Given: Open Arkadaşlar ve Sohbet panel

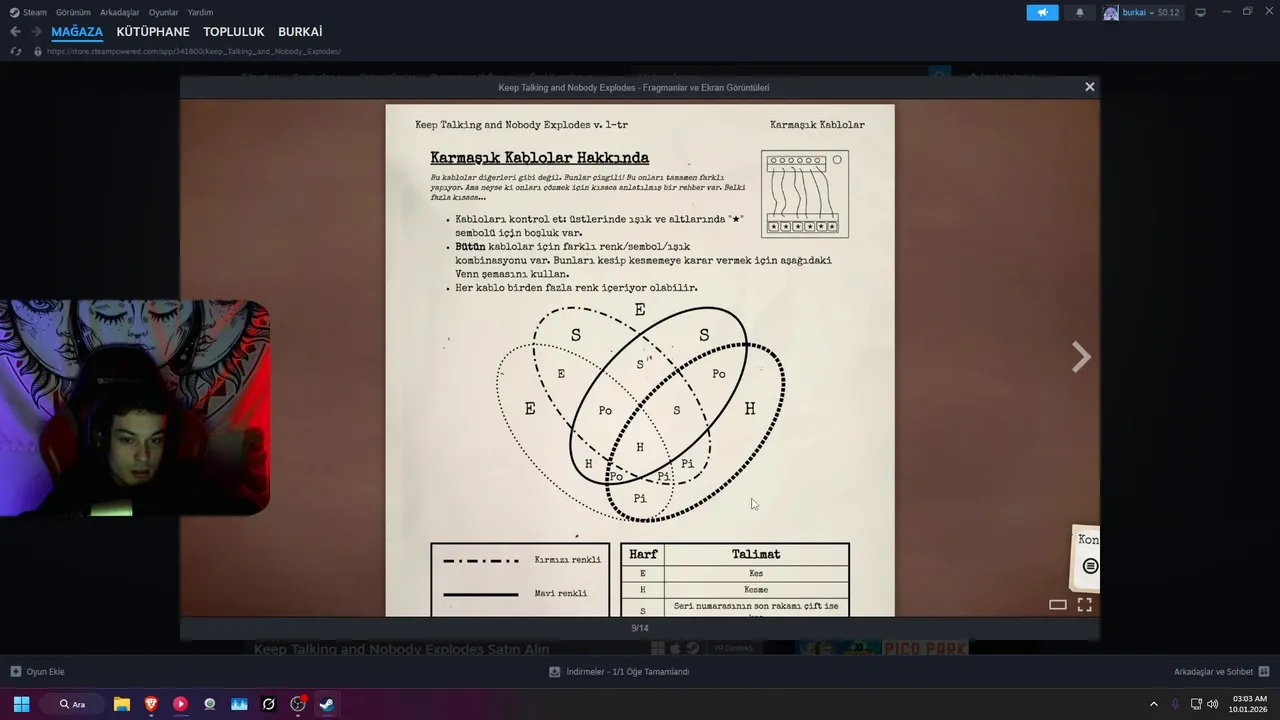Looking at the screenshot, I should tap(1222, 672).
